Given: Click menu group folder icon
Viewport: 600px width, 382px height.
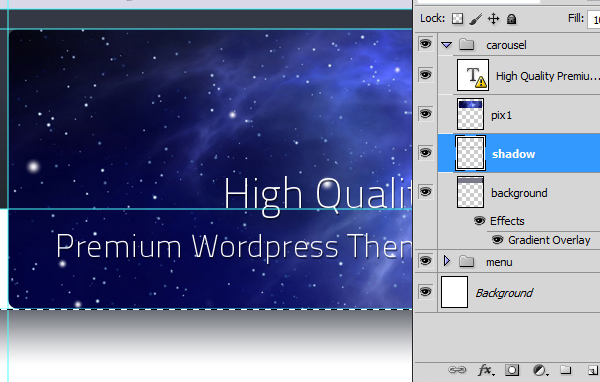Looking at the screenshot, I should click(466, 262).
